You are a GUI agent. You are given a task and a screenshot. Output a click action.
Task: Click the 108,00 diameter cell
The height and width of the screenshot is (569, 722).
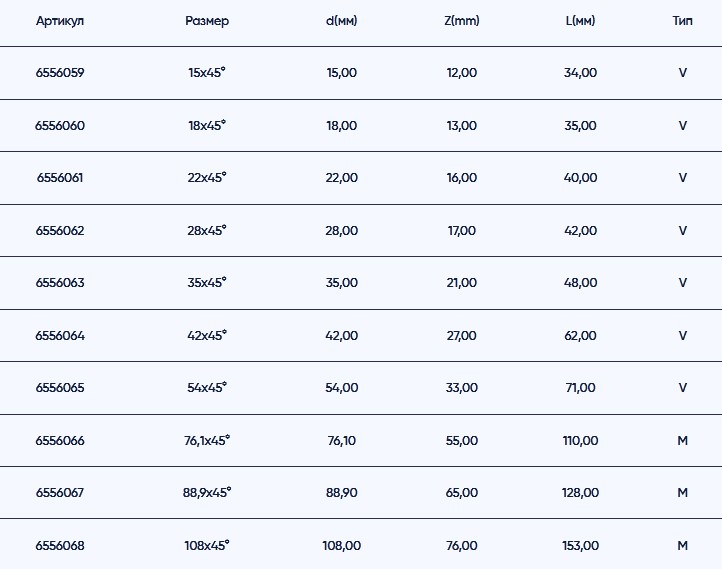click(x=341, y=545)
